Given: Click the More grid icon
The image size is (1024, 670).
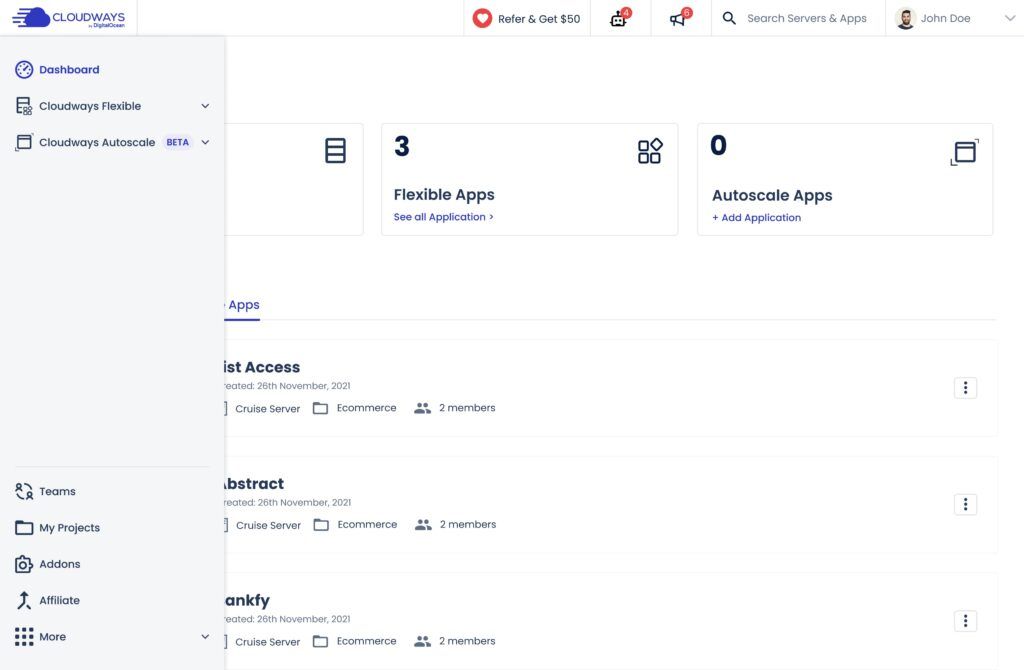Looking at the screenshot, I should point(24,637).
